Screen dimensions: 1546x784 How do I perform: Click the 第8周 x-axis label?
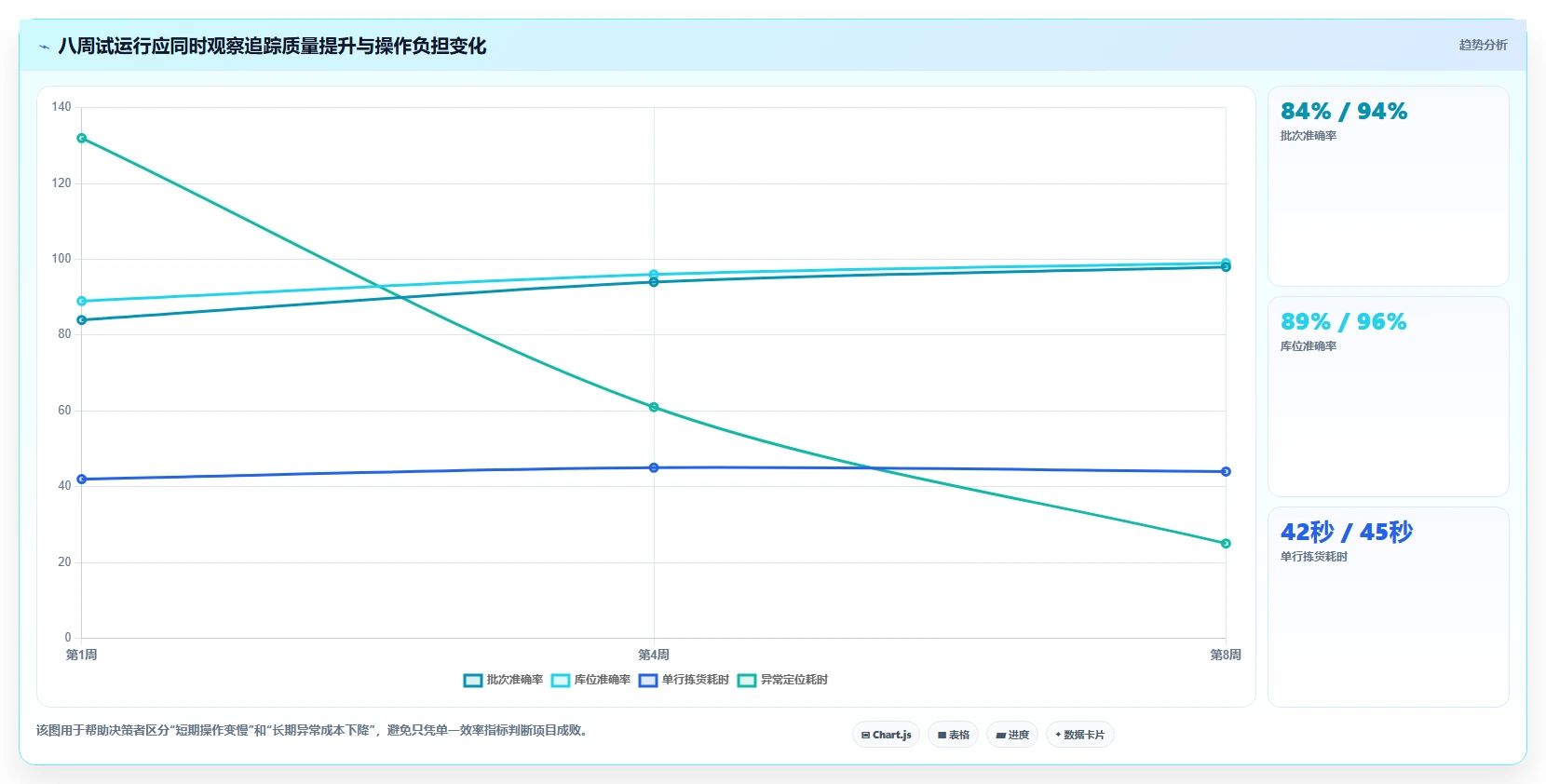tap(1226, 655)
